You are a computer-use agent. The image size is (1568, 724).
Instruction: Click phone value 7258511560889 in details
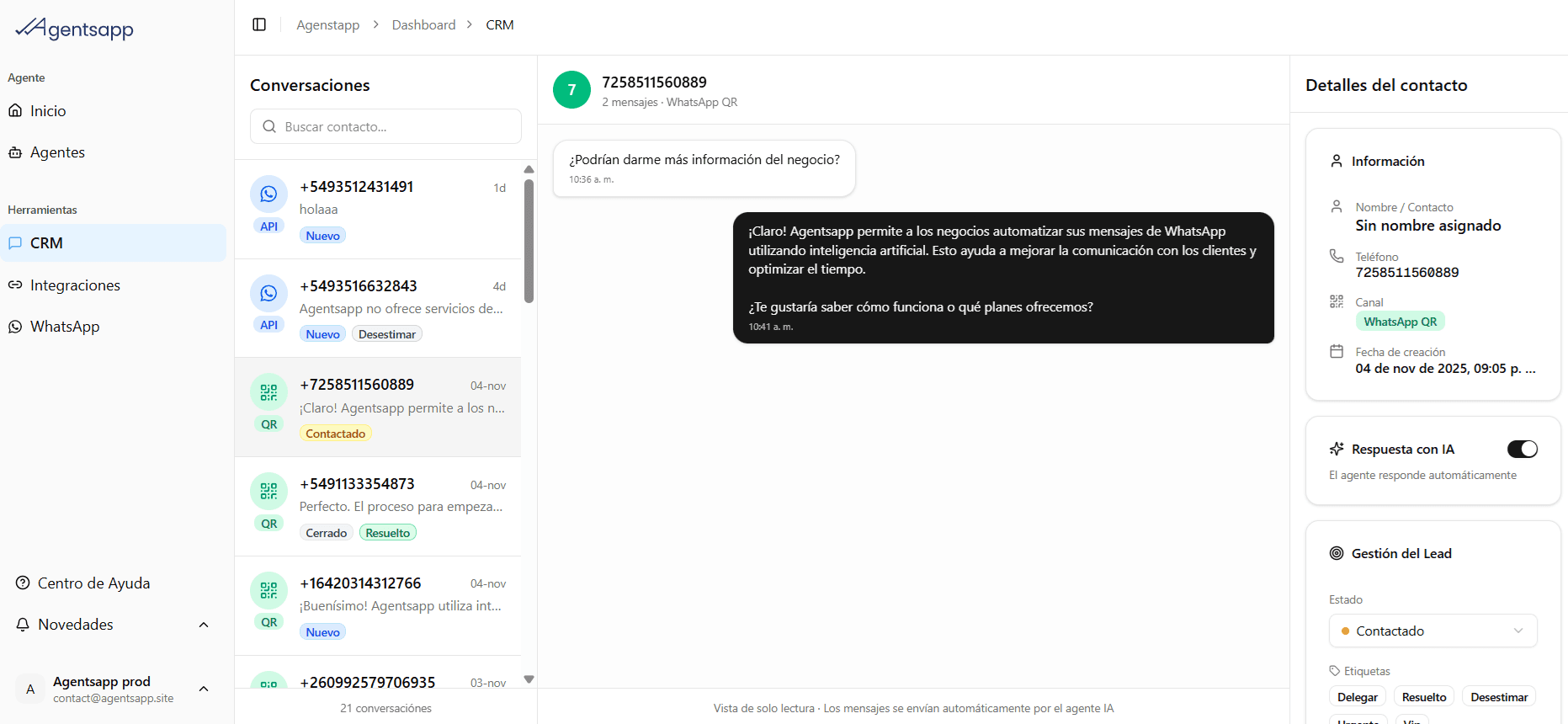click(1407, 272)
